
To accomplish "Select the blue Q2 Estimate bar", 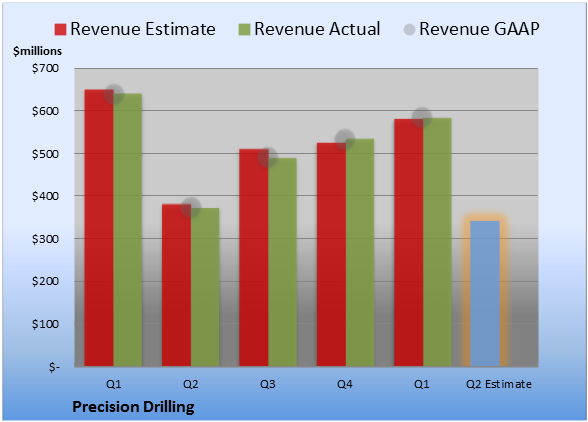I will [x=485, y=293].
